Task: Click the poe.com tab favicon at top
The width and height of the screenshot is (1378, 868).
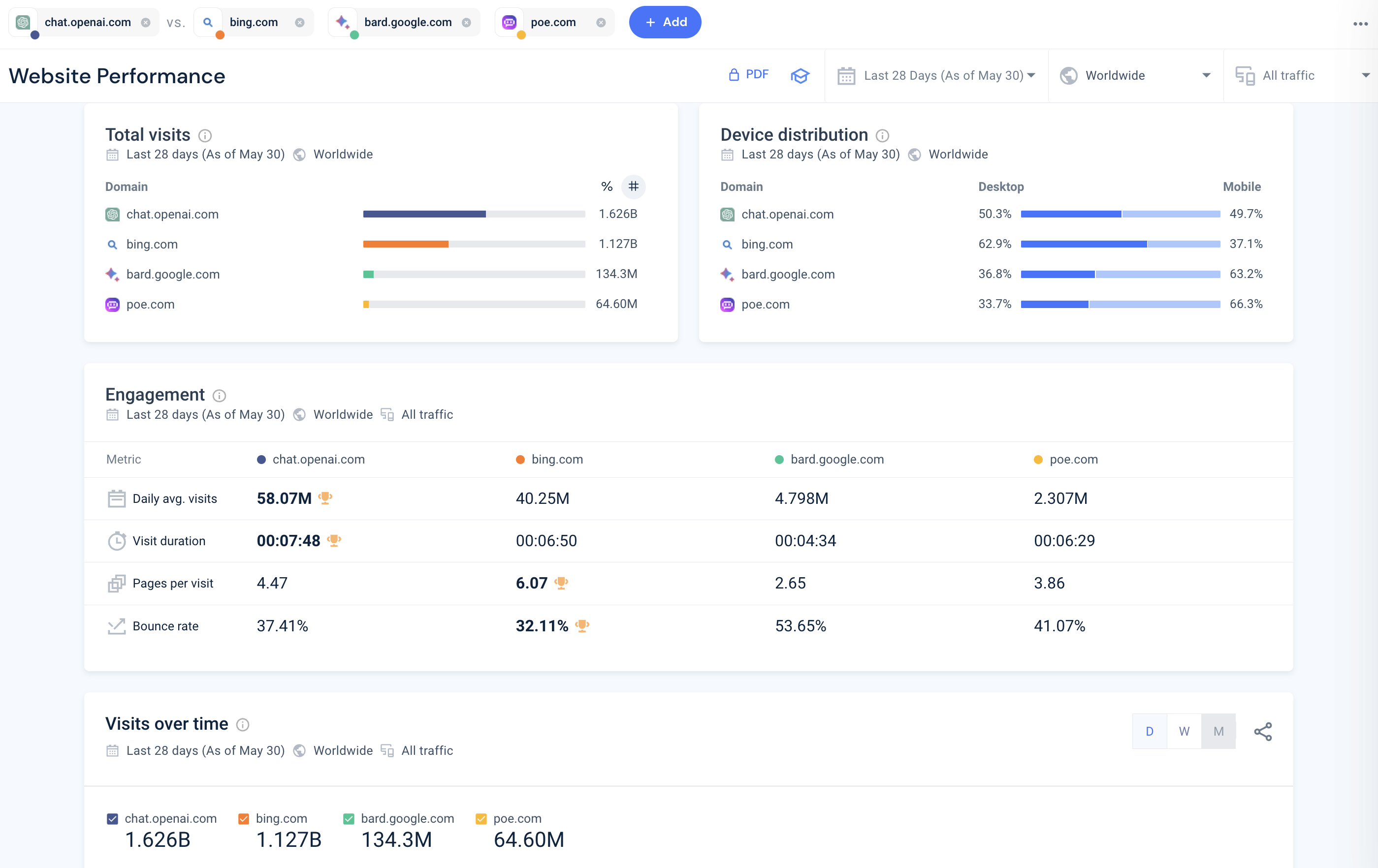Action: pyautogui.click(x=509, y=22)
